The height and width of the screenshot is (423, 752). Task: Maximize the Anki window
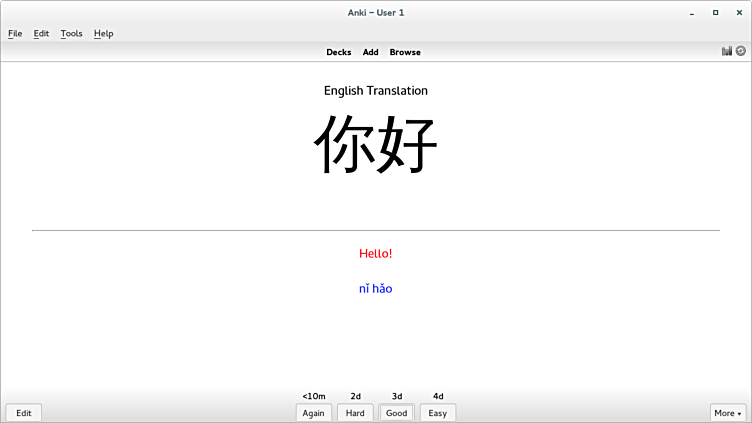coord(715,12)
